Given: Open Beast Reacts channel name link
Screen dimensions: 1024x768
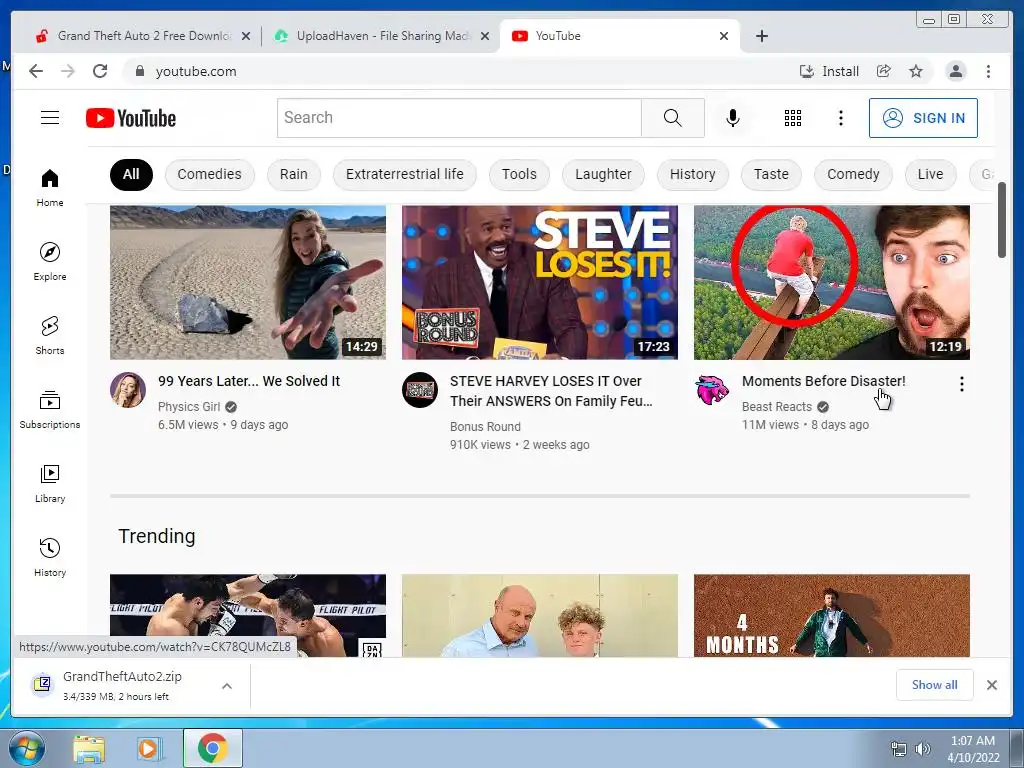Looking at the screenshot, I should coord(776,407).
